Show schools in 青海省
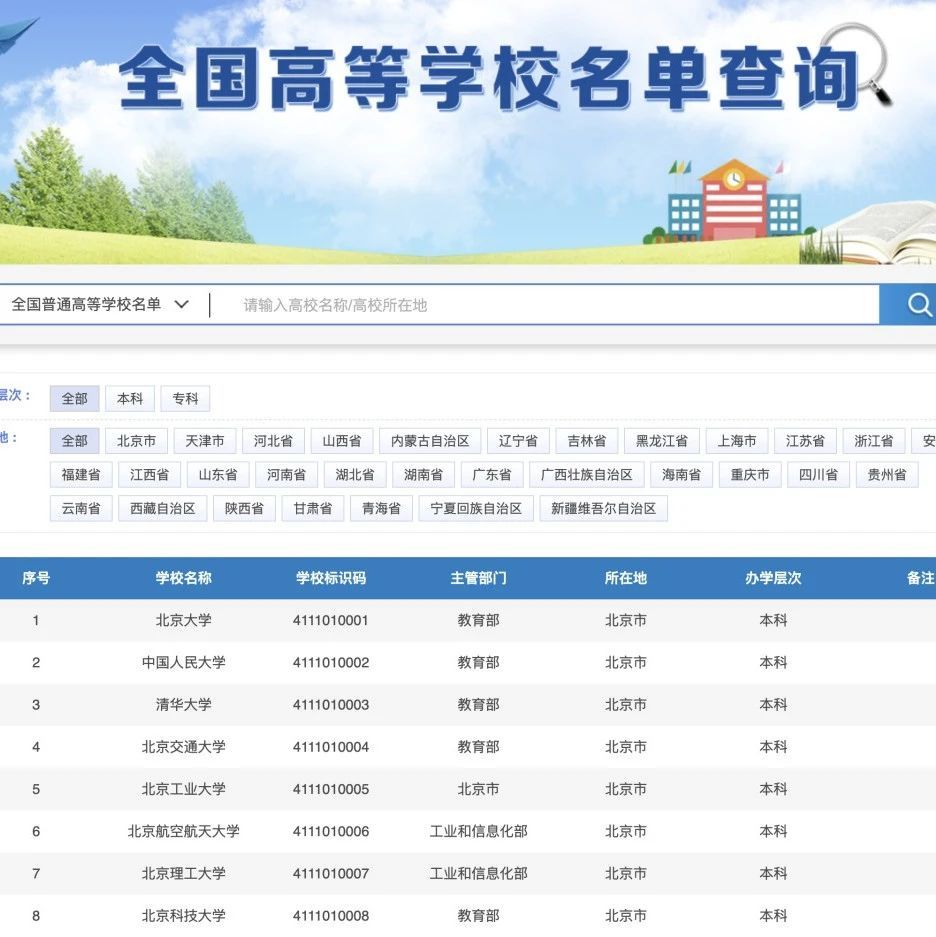The image size is (936, 937). coord(381,509)
